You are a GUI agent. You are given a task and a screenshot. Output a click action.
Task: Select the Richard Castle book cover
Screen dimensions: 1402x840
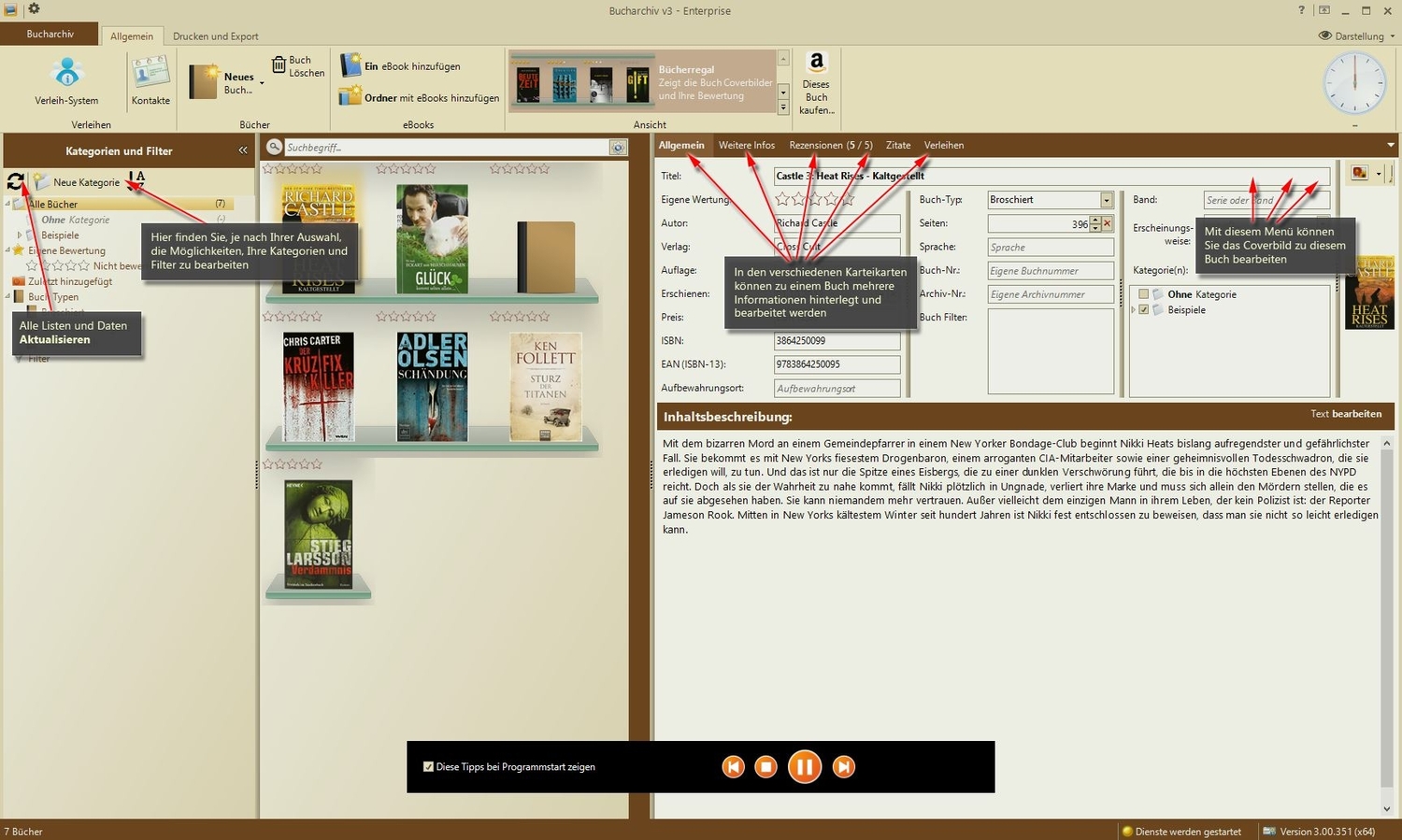pyautogui.click(x=319, y=239)
